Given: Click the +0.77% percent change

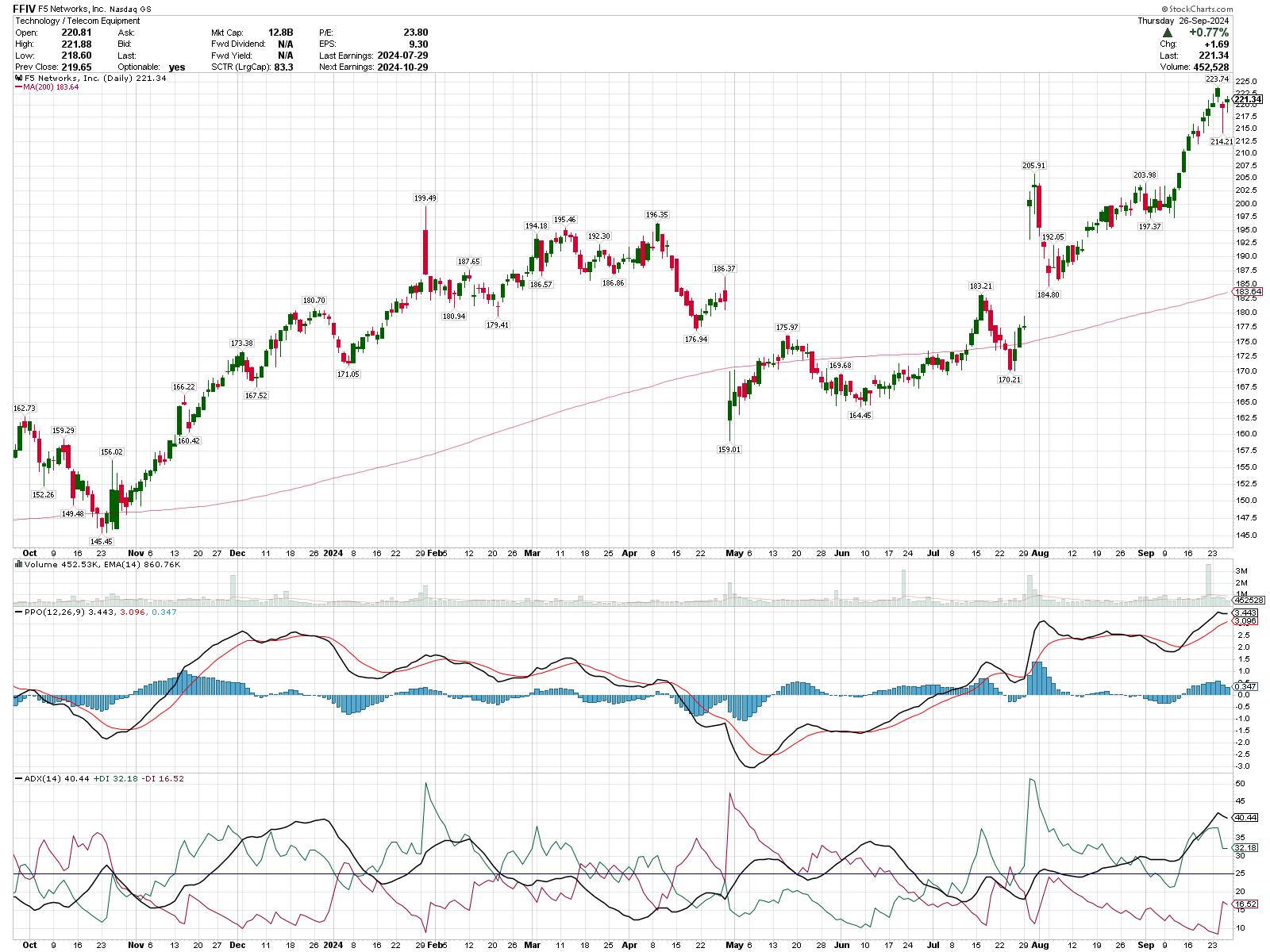Looking at the screenshot, I should click(1209, 33).
